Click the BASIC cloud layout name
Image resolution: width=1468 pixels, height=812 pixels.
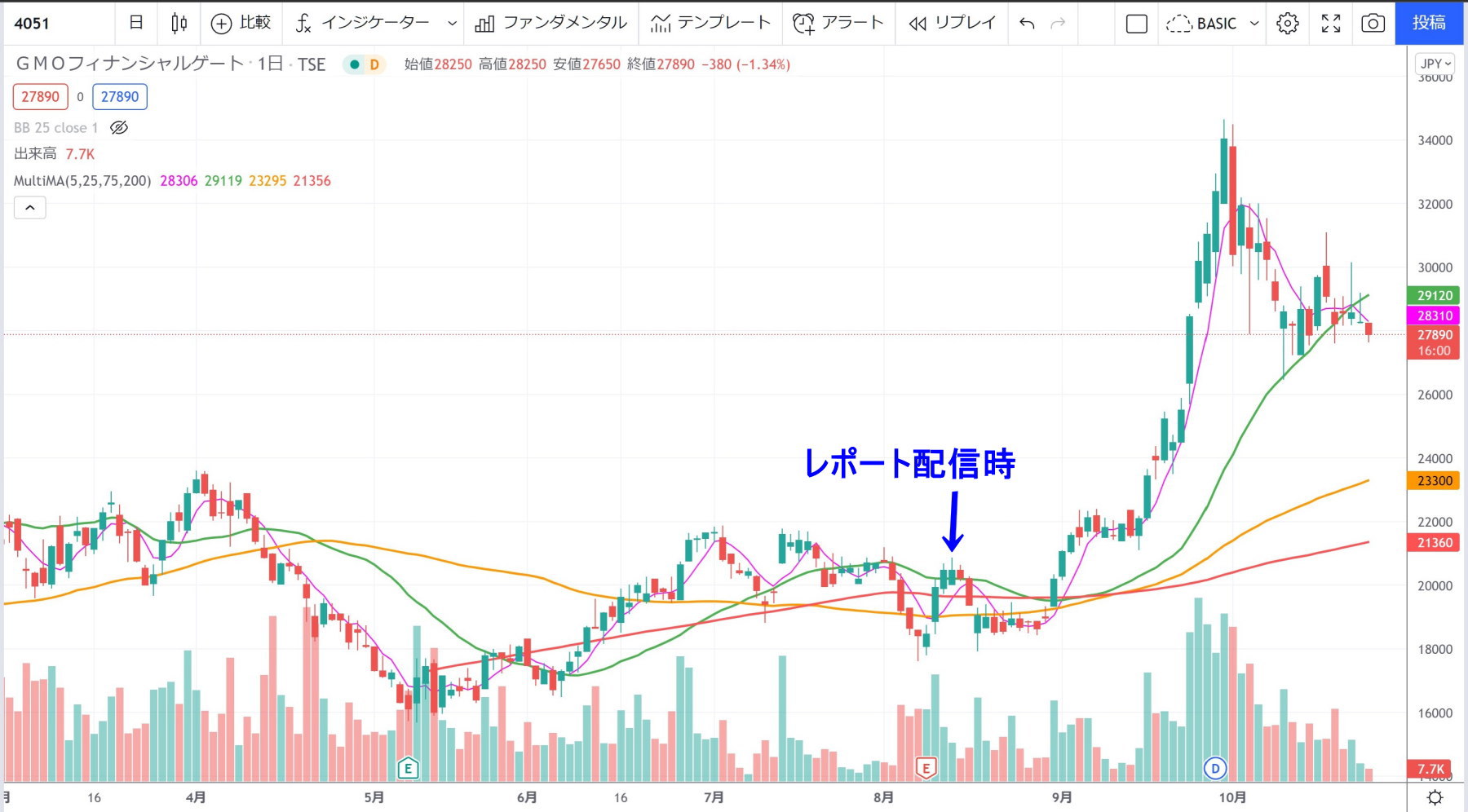point(1202,24)
